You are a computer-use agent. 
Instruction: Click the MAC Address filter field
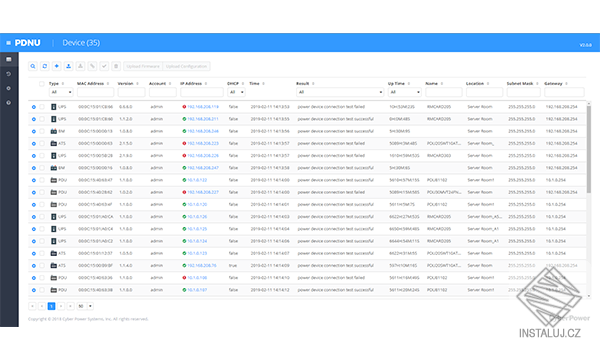pos(95,92)
